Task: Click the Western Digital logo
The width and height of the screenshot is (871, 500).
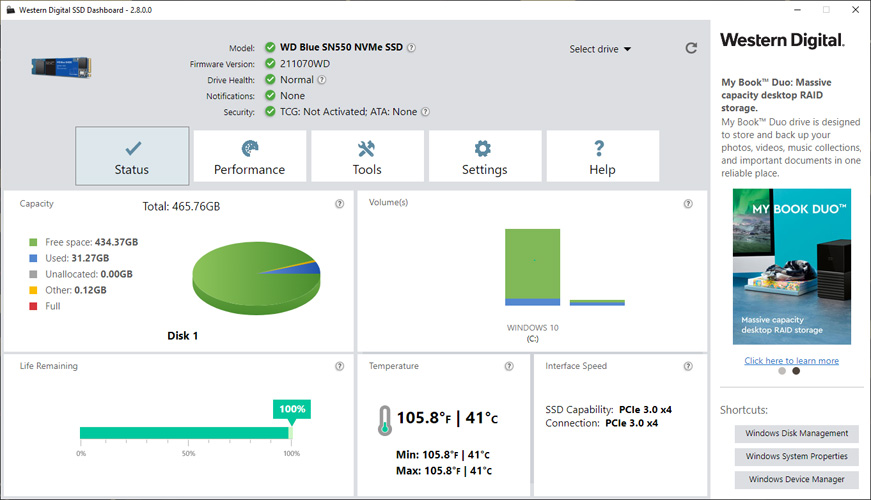Action: (782, 40)
